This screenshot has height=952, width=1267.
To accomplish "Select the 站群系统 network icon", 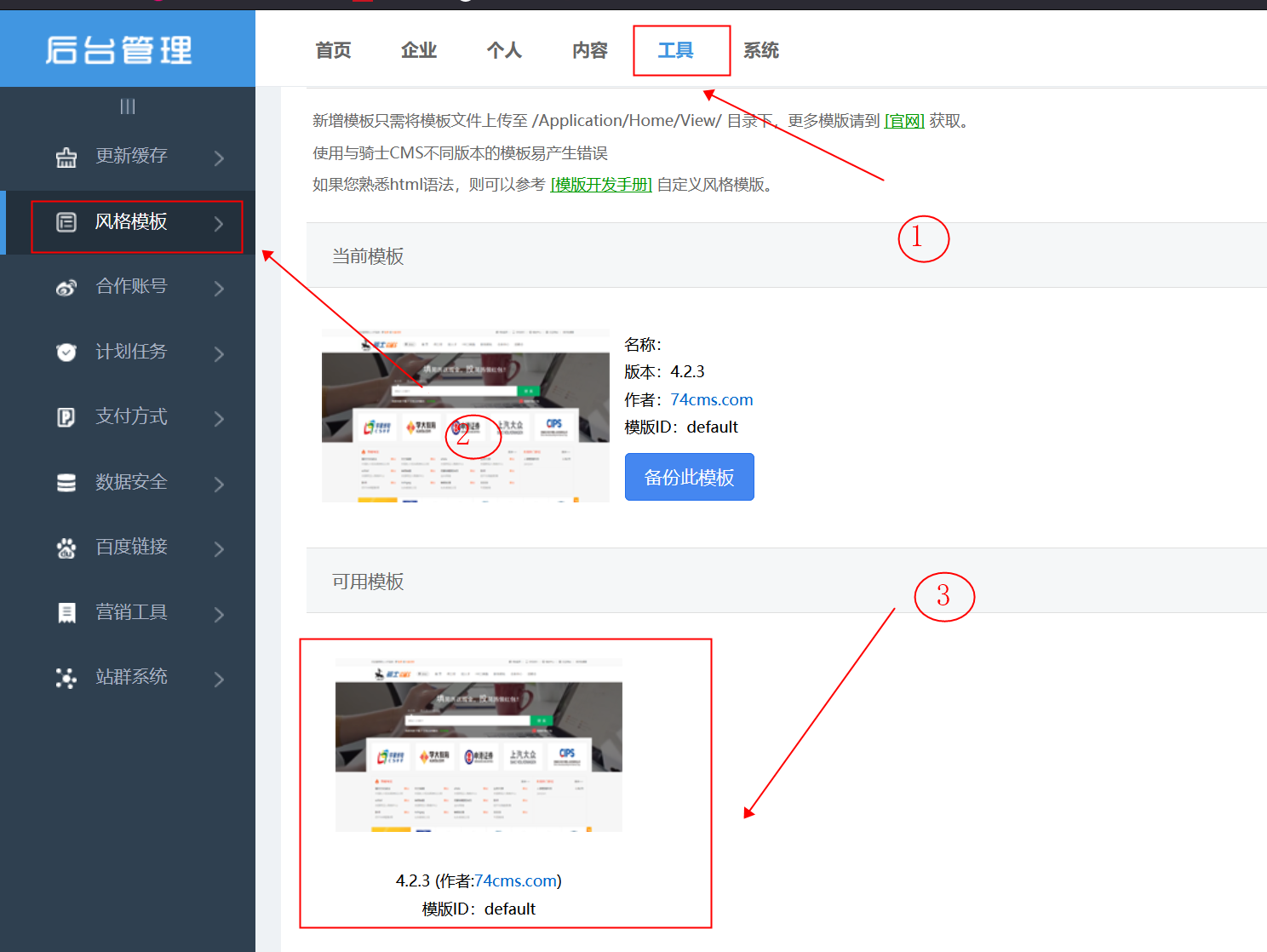I will (x=66, y=678).
